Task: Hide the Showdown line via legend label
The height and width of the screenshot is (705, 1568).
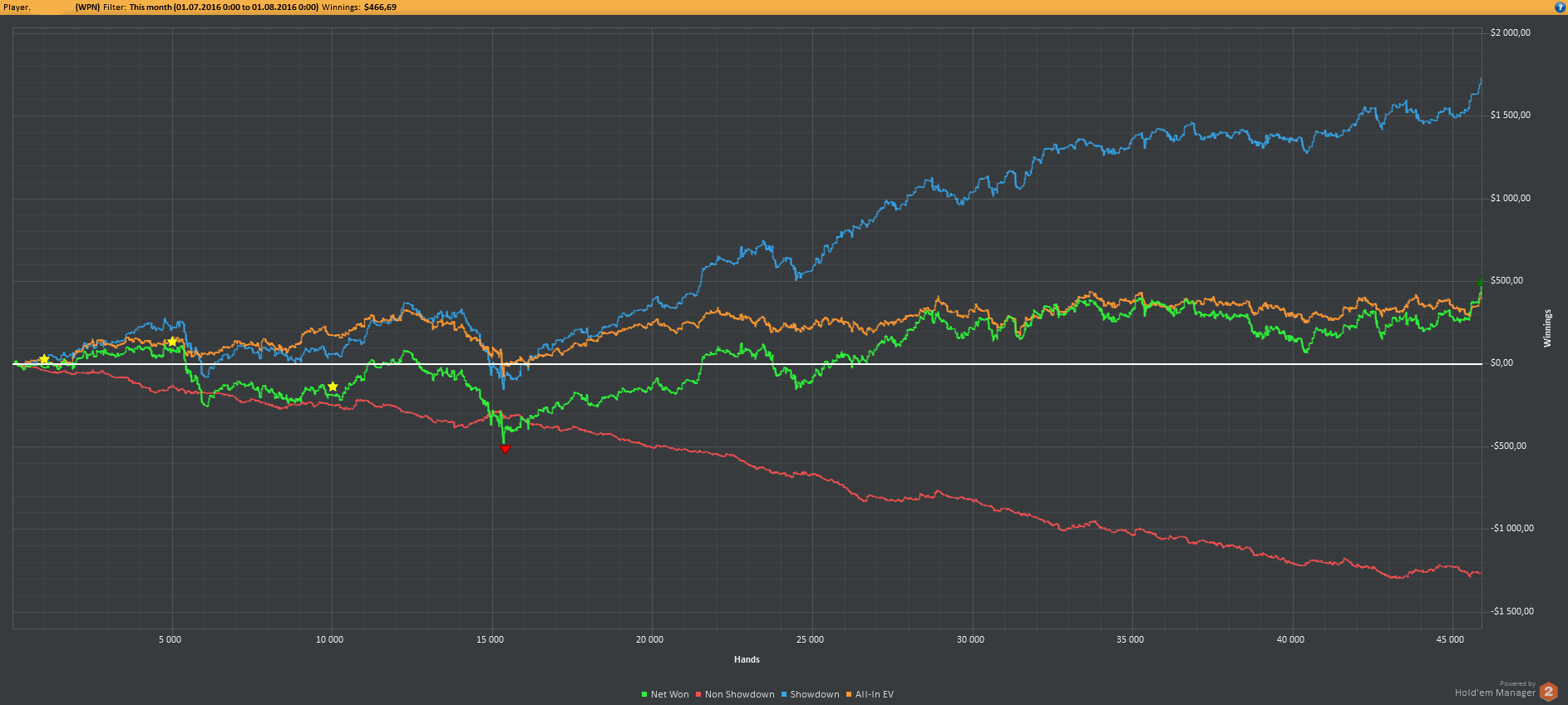Action: 814,694
